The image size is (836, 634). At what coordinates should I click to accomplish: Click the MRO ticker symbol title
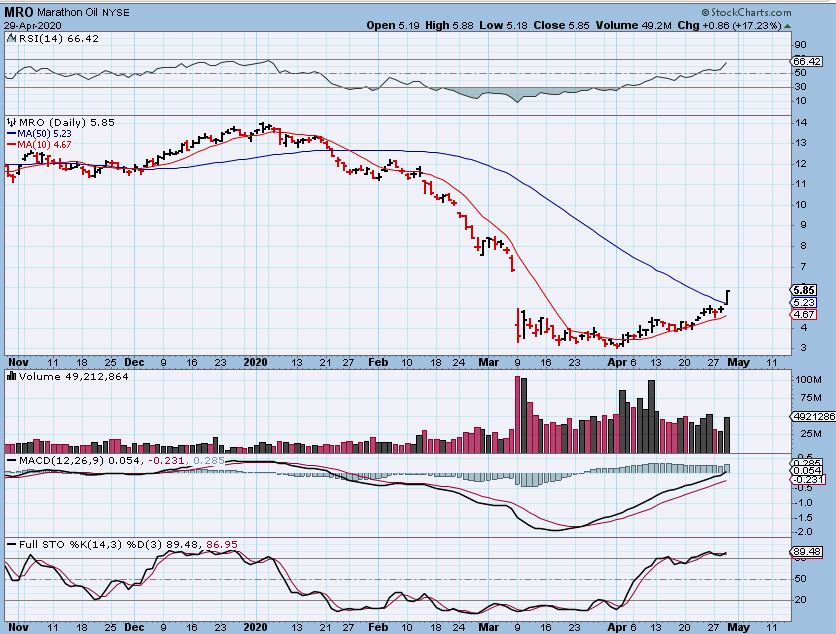(19, 12)
